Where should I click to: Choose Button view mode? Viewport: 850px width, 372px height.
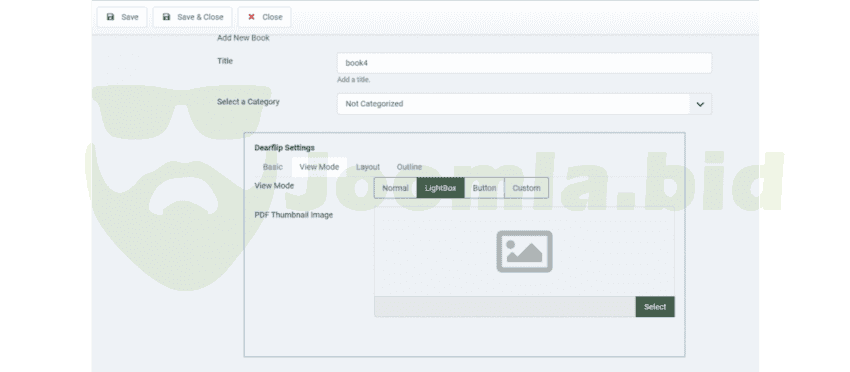coord(484,188)
